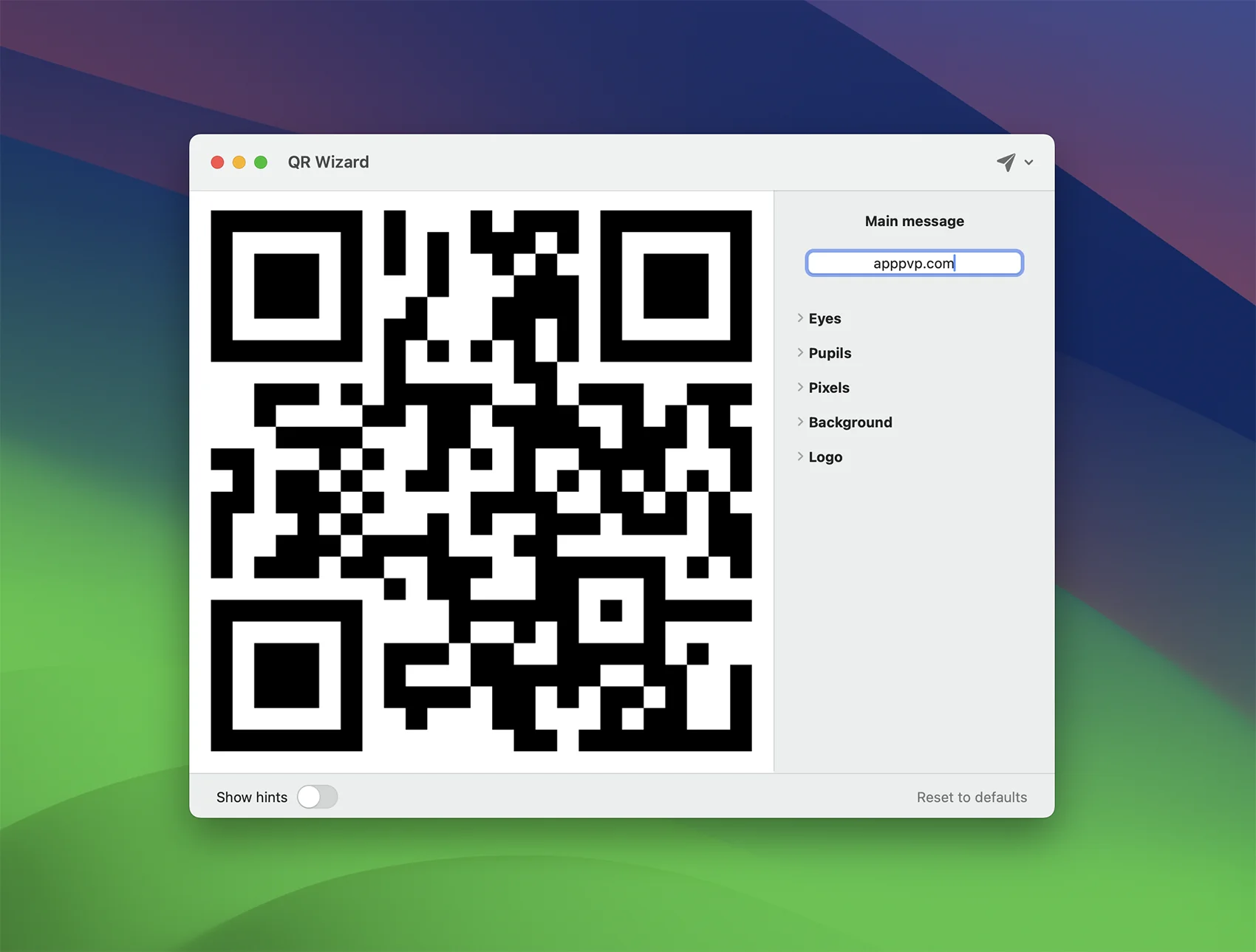Expand the Background section chevron
Screen dimensions: 1256x952
tap(800, 422)
